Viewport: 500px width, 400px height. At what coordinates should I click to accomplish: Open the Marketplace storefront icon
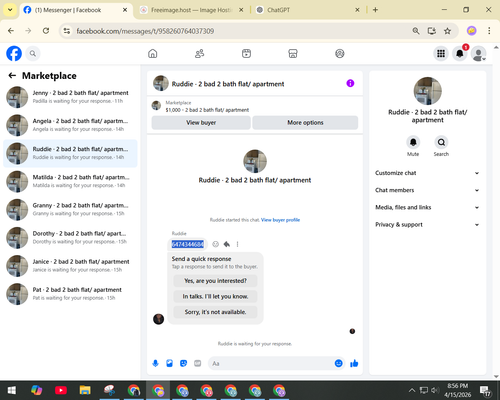click(x=293, y=53)
